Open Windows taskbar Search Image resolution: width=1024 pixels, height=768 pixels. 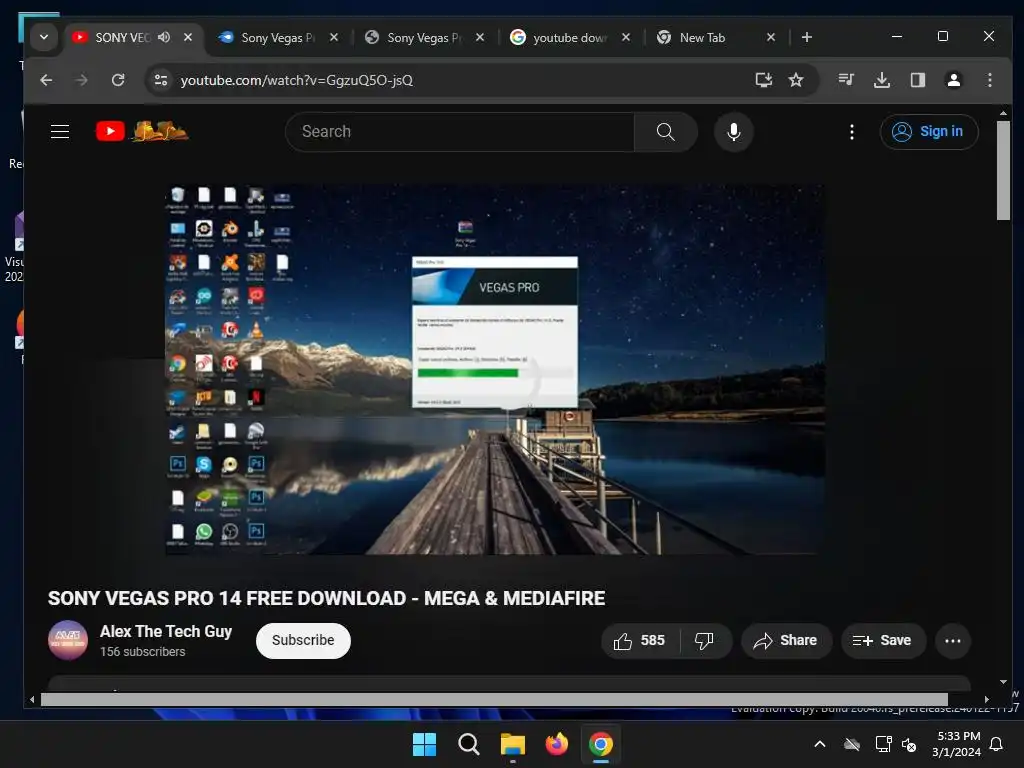click(468, 744)
